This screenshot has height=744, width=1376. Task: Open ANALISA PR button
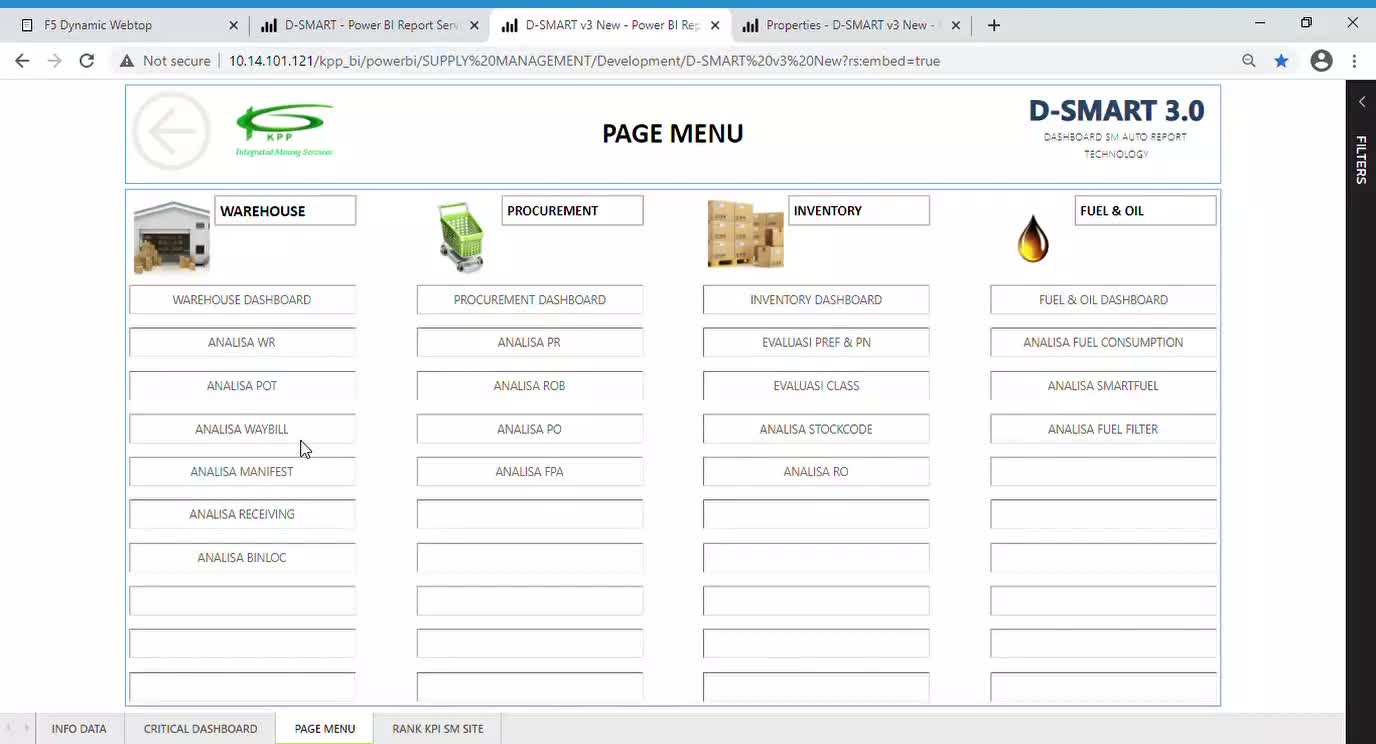[x=530, y=342]
